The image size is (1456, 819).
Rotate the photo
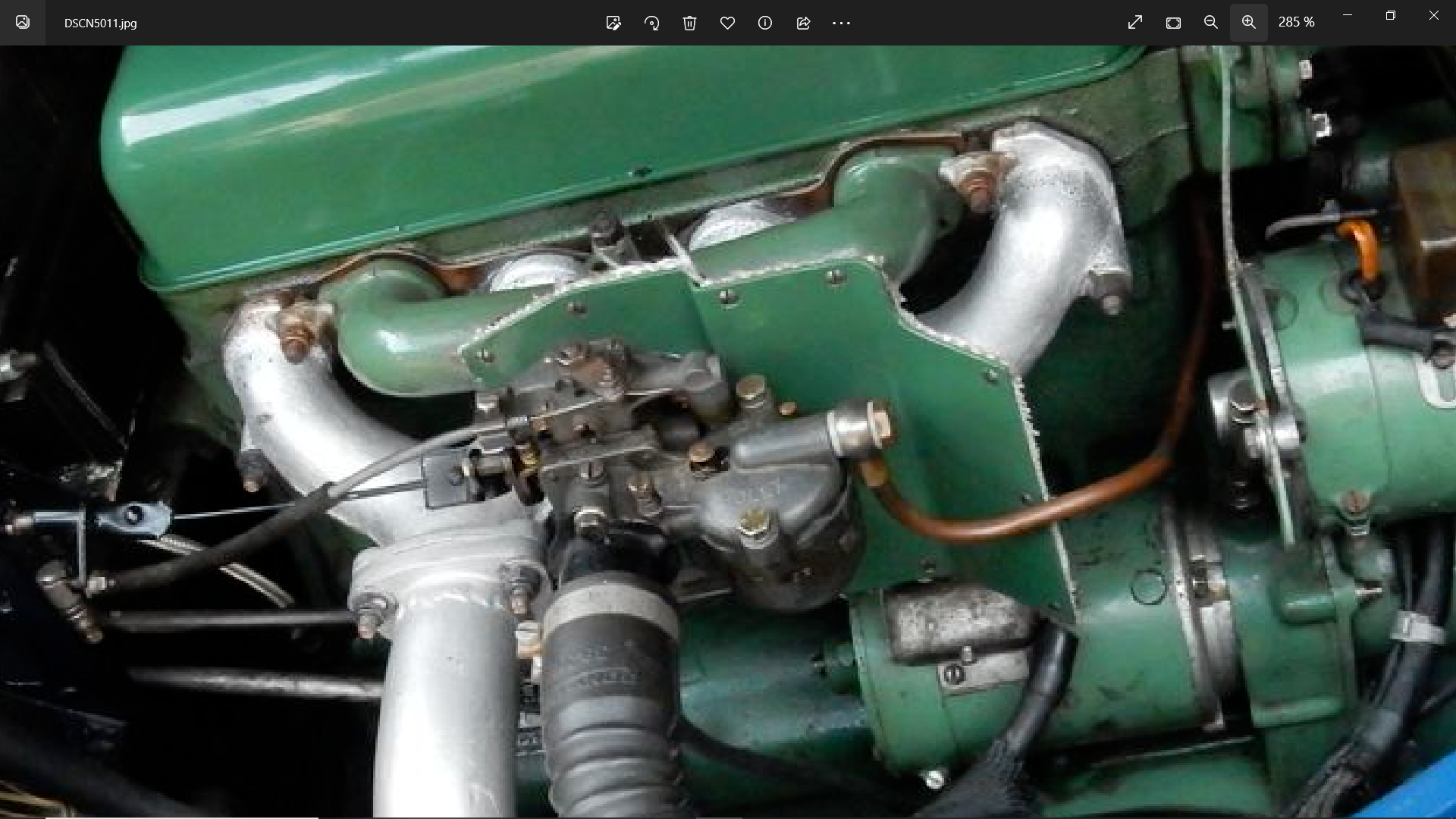[651, 23]
